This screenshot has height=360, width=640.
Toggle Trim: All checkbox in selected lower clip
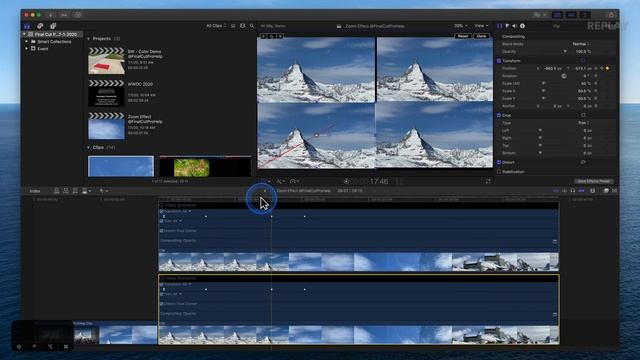tap(162, 294)
